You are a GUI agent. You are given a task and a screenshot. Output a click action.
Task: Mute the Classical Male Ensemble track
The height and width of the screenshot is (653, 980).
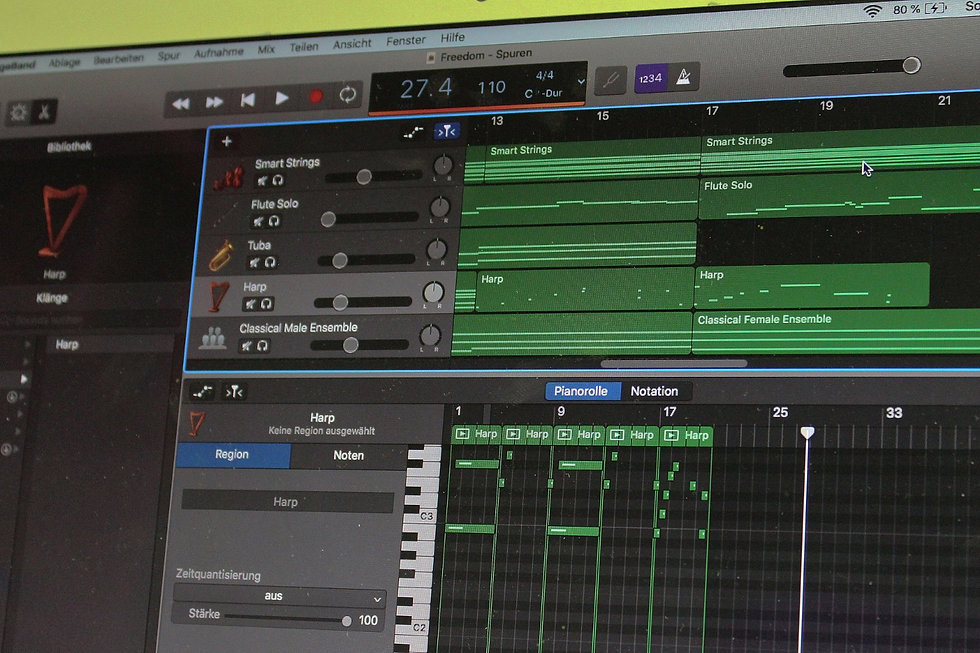pyautogui.click(x=246, y=346)
